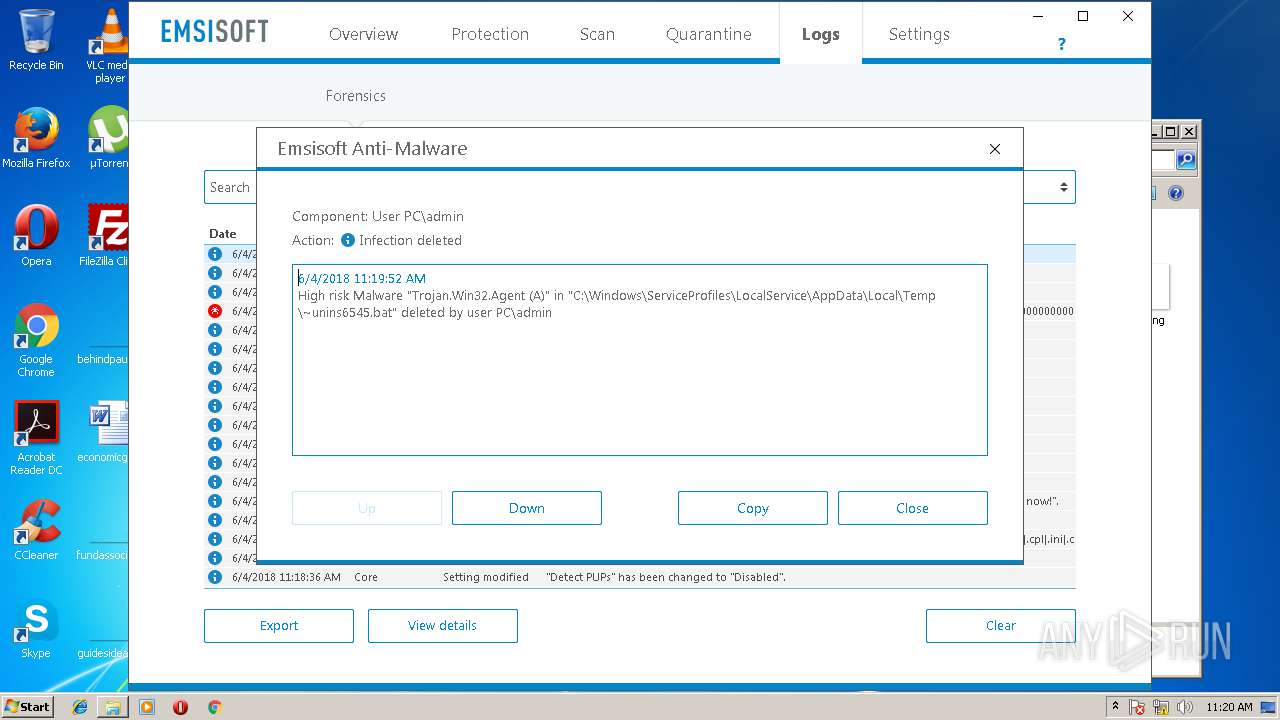This screenshot has height=720, width=1280.
Task: Select the Logs tab
Action: click(820, 34)
